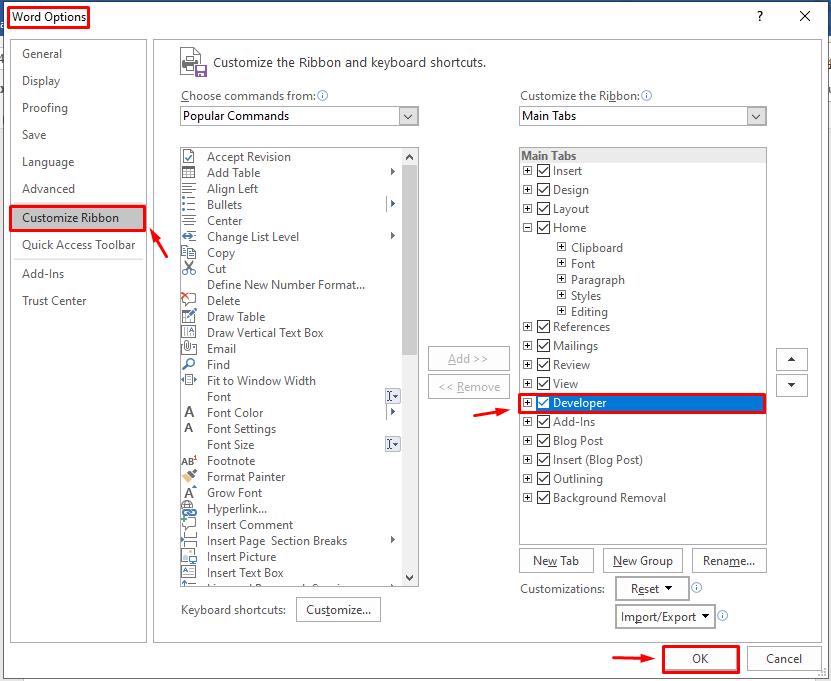Click the Change List Level icon

click(x=188, y=236)
